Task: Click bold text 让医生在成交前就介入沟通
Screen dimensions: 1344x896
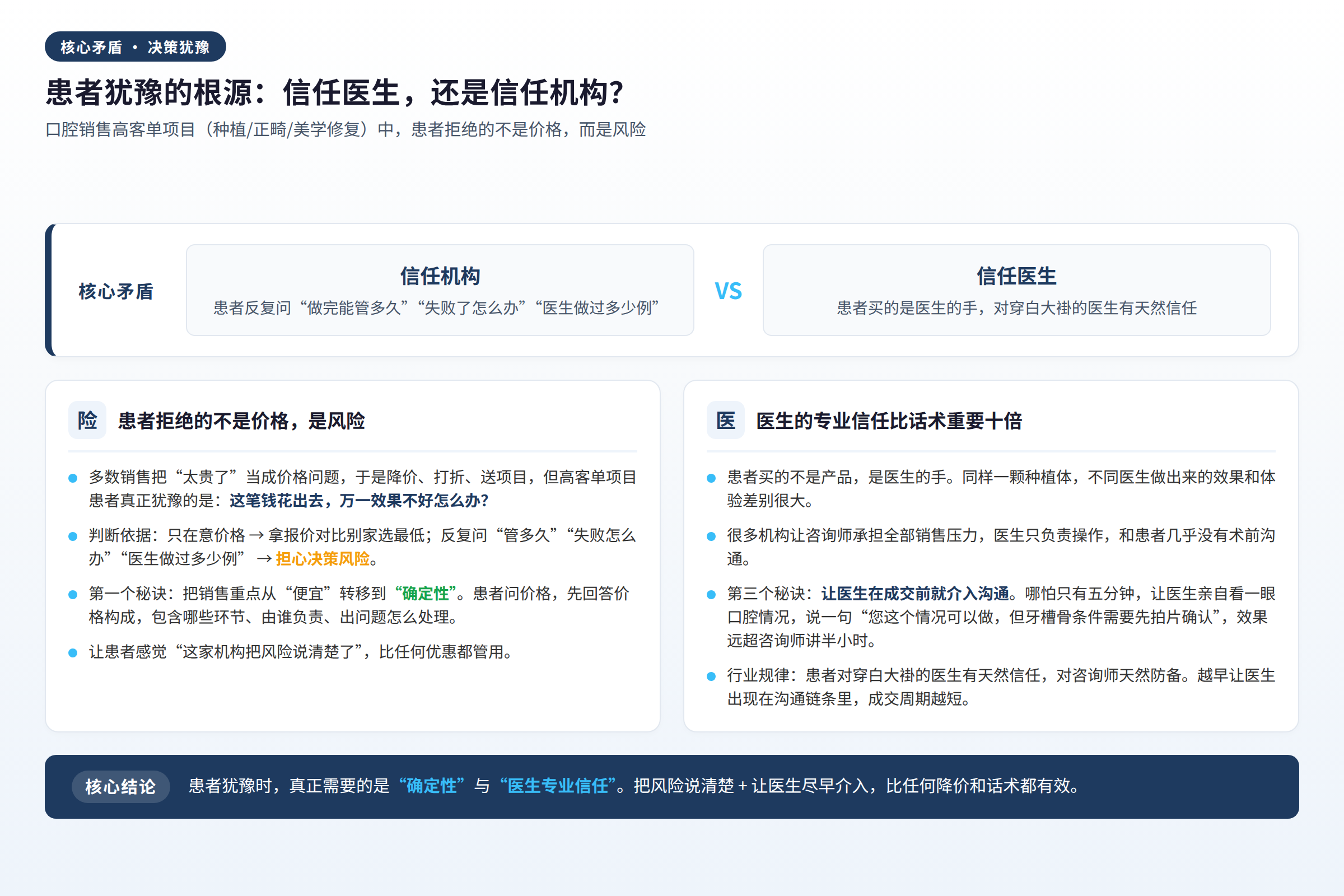Action: (915, 594)
